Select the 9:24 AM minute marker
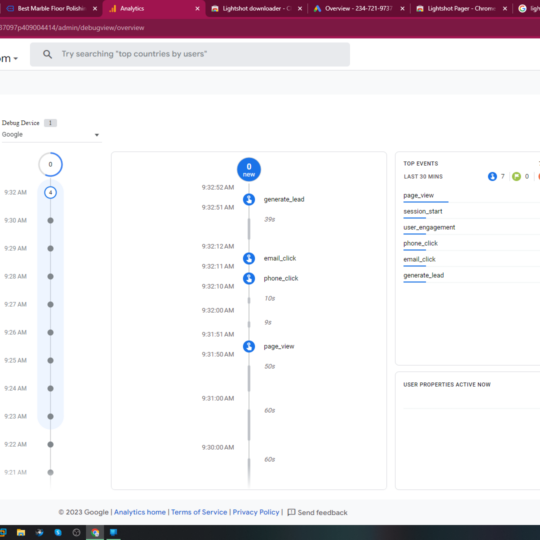 click(50, 388)
